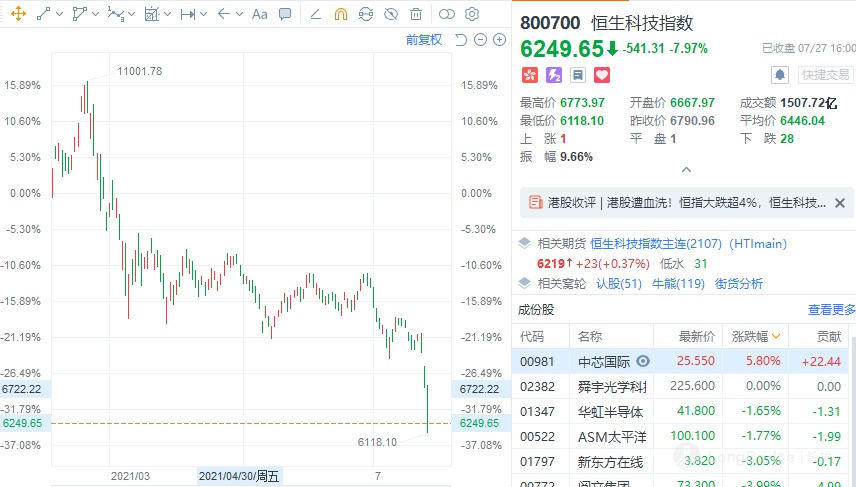Set a price alert with the bell icon
Viewport: 856px width, 487px height.
tap(780, 75)
